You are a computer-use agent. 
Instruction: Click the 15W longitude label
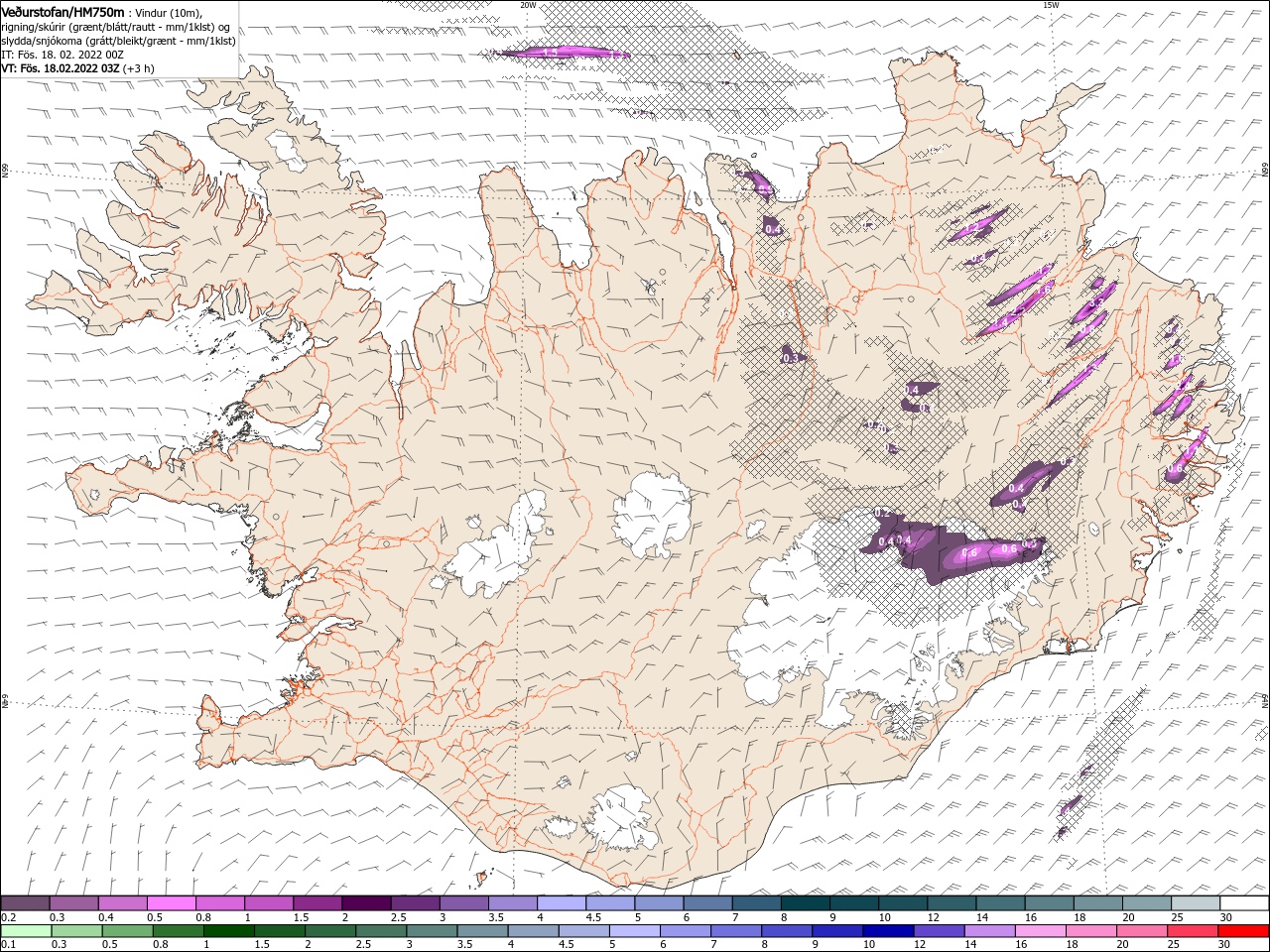point(1051,5)
